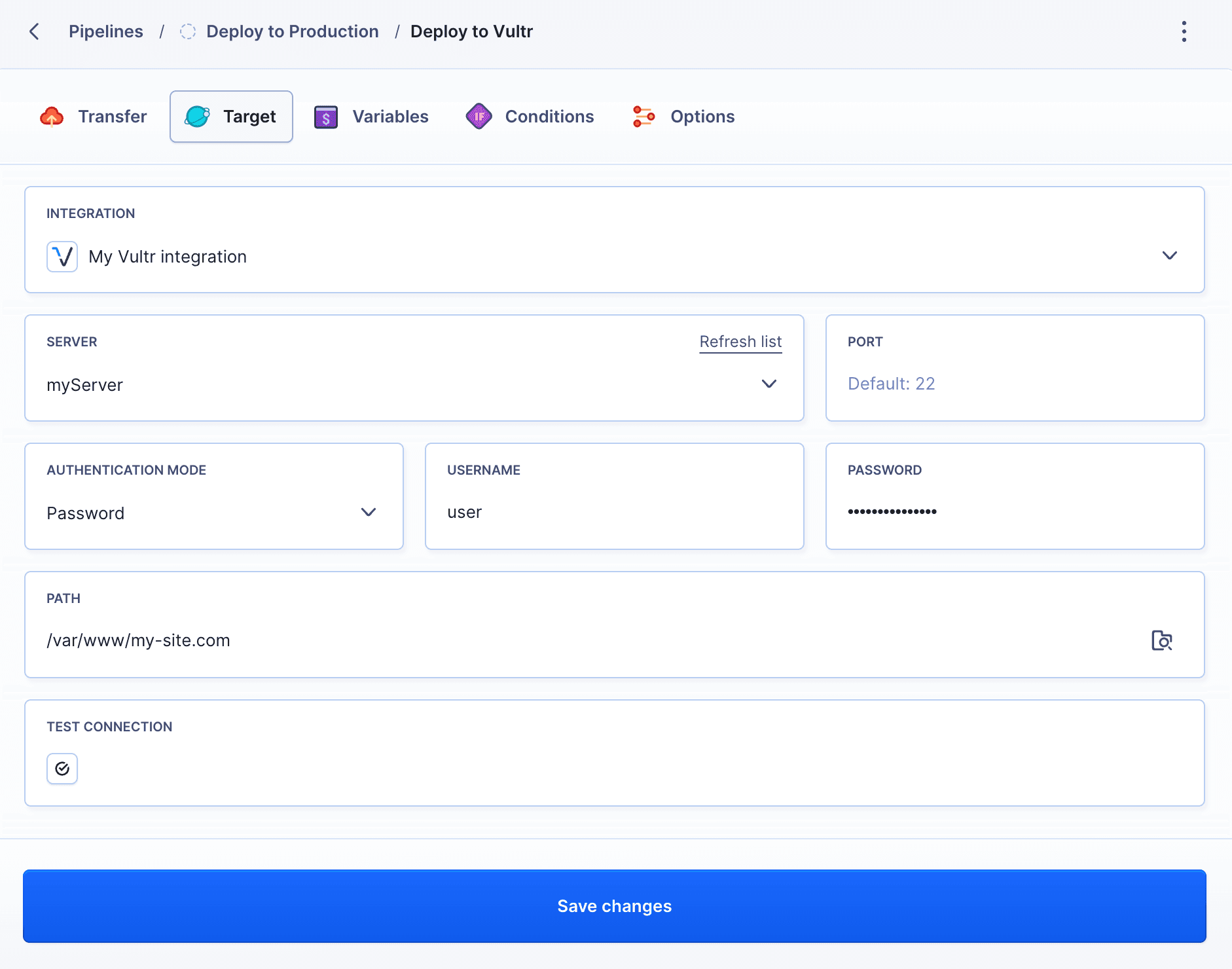The width and height of the screenshot is (1232, 969).
Task: Click the Conditions diamond icon
Action: 479,116
